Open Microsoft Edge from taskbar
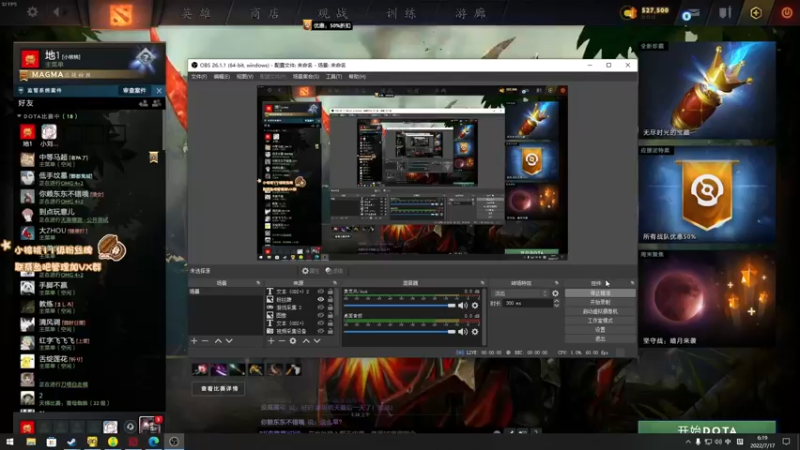 [x=154, y=442]
